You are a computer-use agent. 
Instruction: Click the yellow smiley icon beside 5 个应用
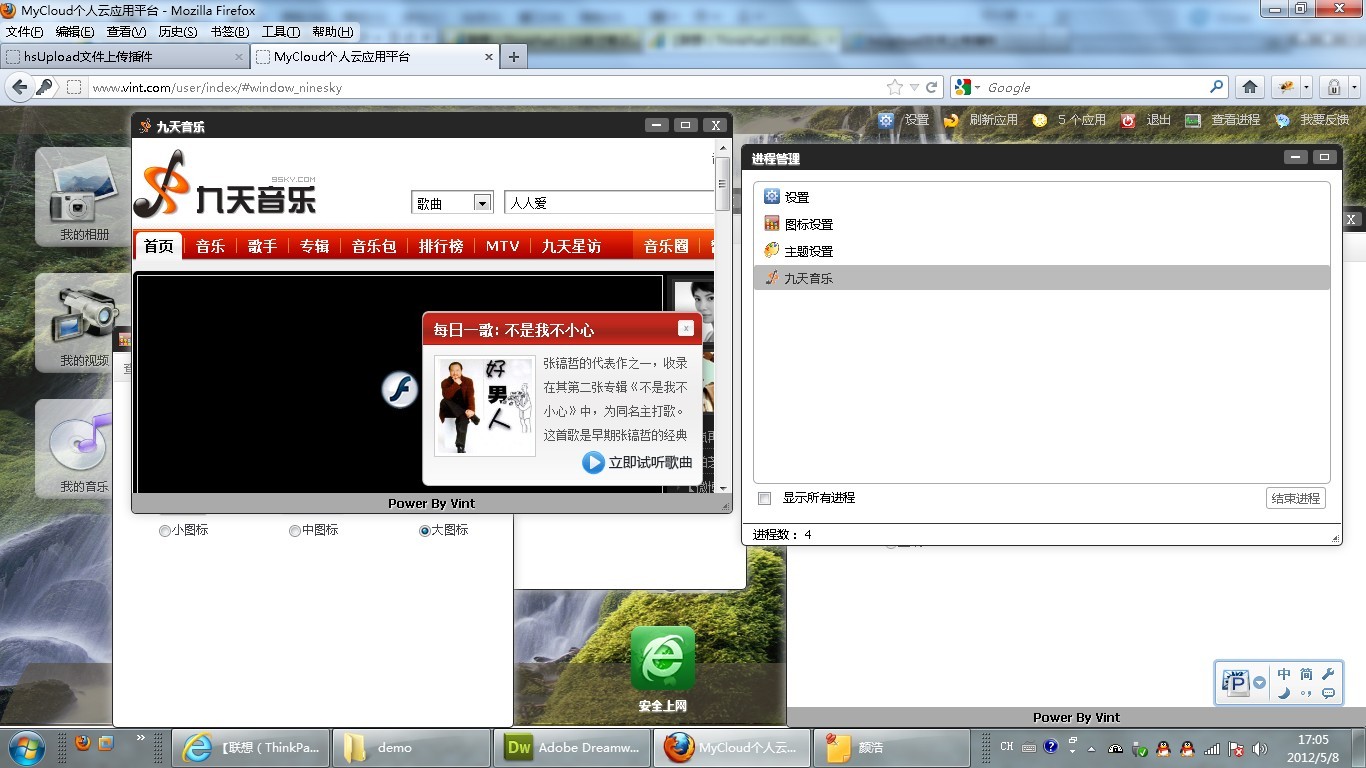pyautogui.click(x=1040, y=120)
